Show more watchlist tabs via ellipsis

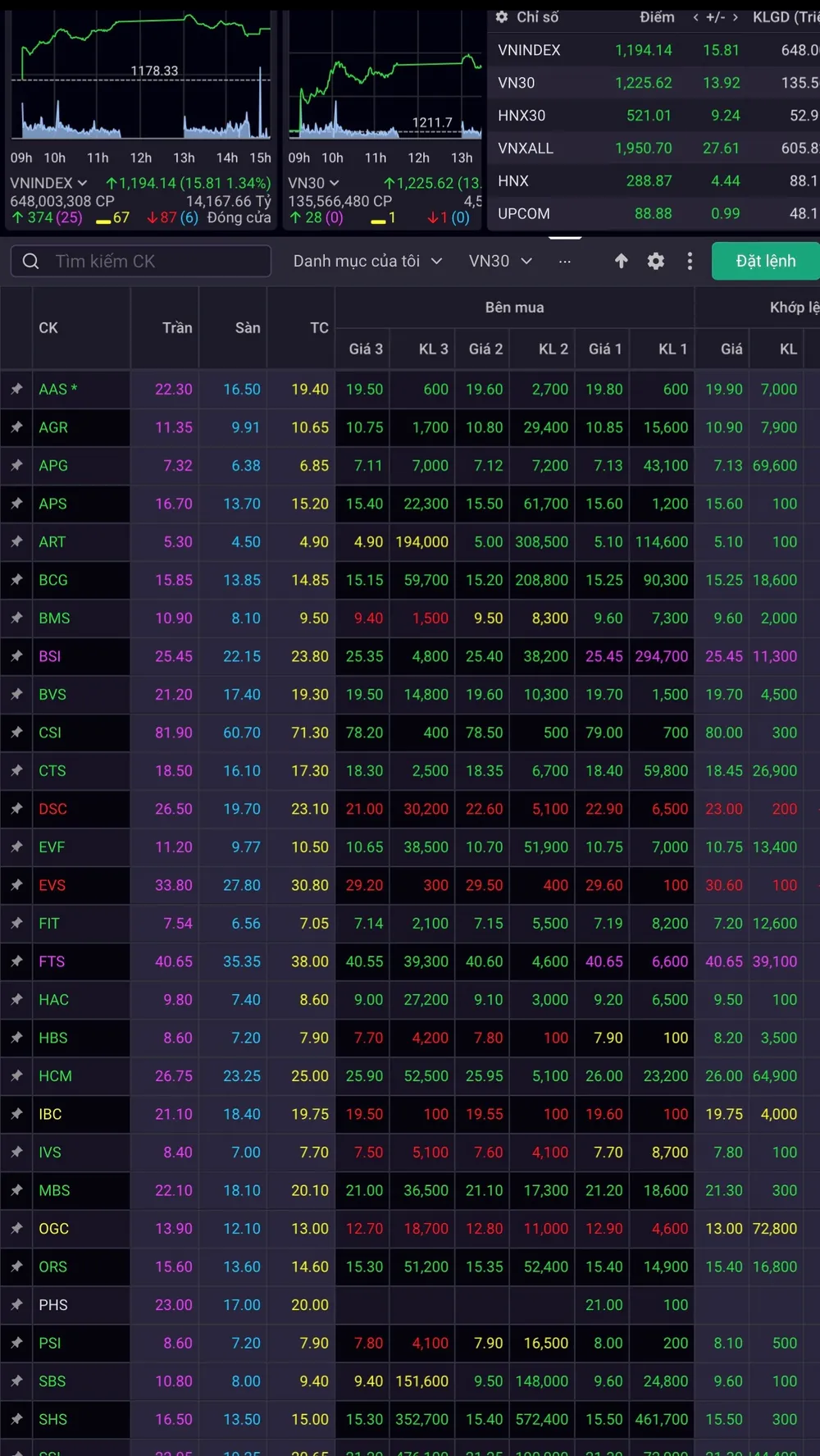click(564, 261)
